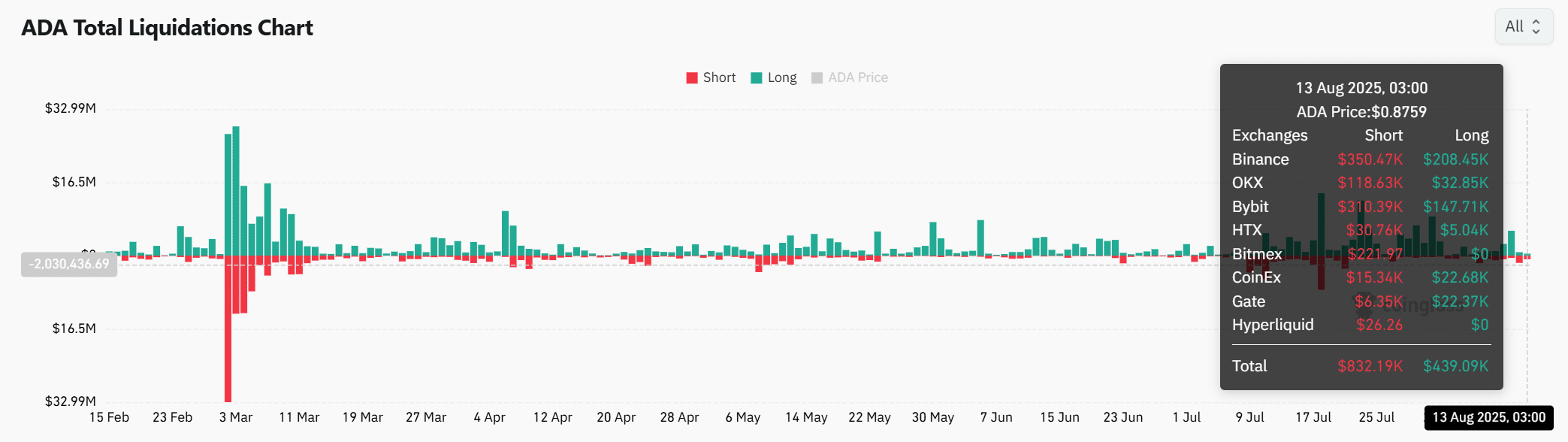Click the tall green bar near 4 Apr
1568x442 pixels.
pos(505,233)
